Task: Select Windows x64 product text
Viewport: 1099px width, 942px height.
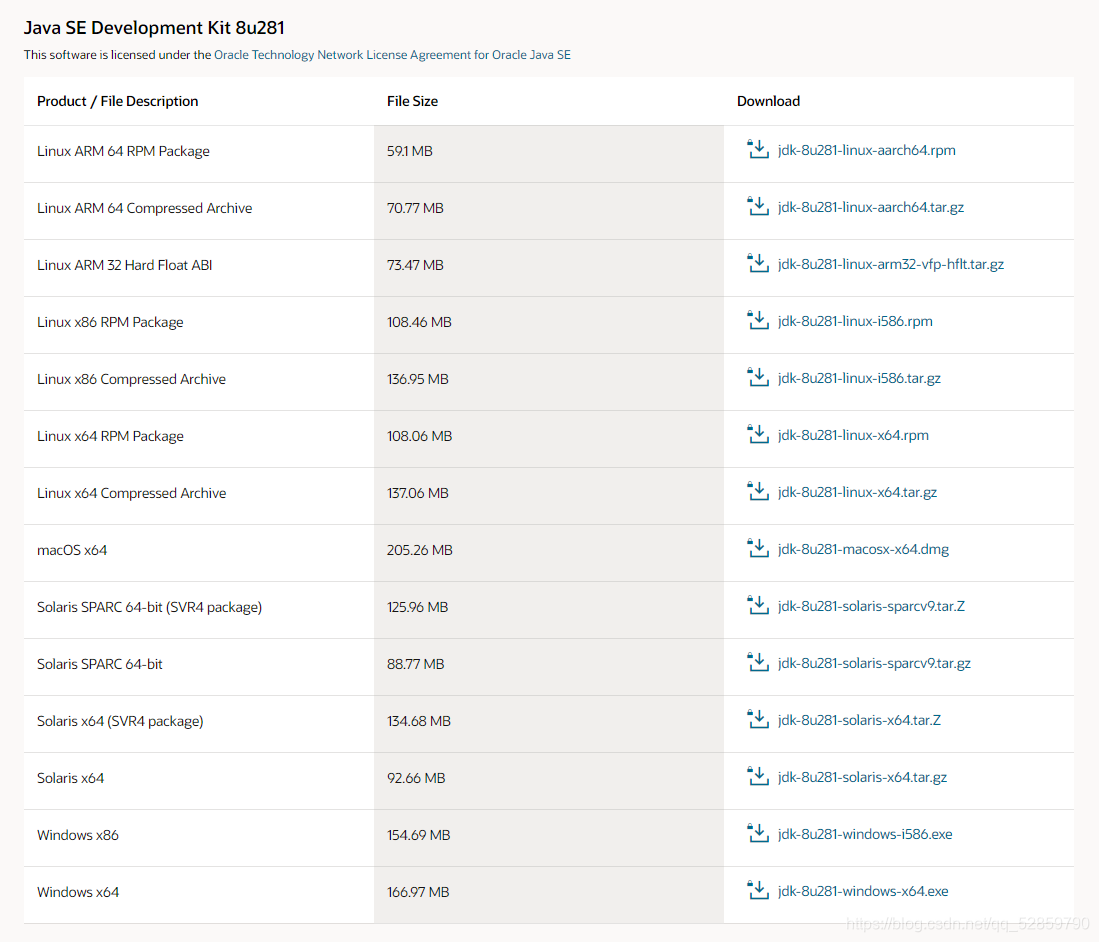Action: pyautogui.click(x=78, y=892)
